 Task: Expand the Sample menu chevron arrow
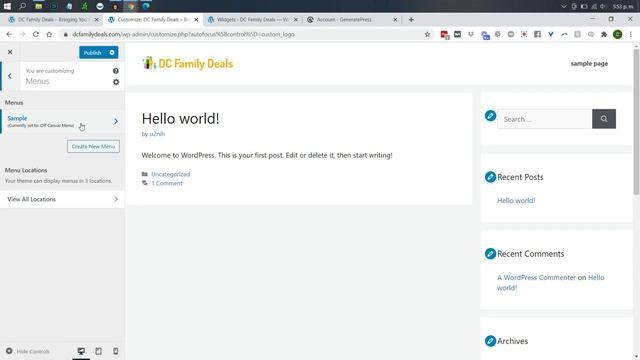(116, 121)
